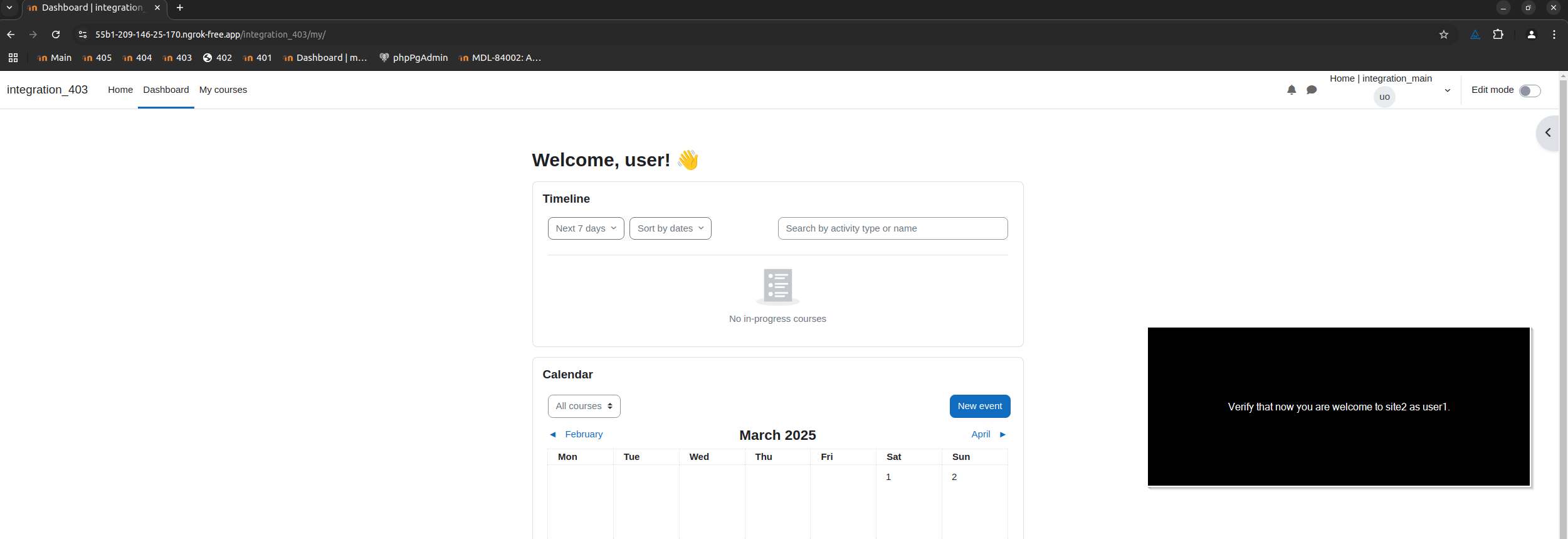The height and width of the screenshot is (539, 1568).
Task: Open the All courses calendar dropdown
Action: pos(584,406)
